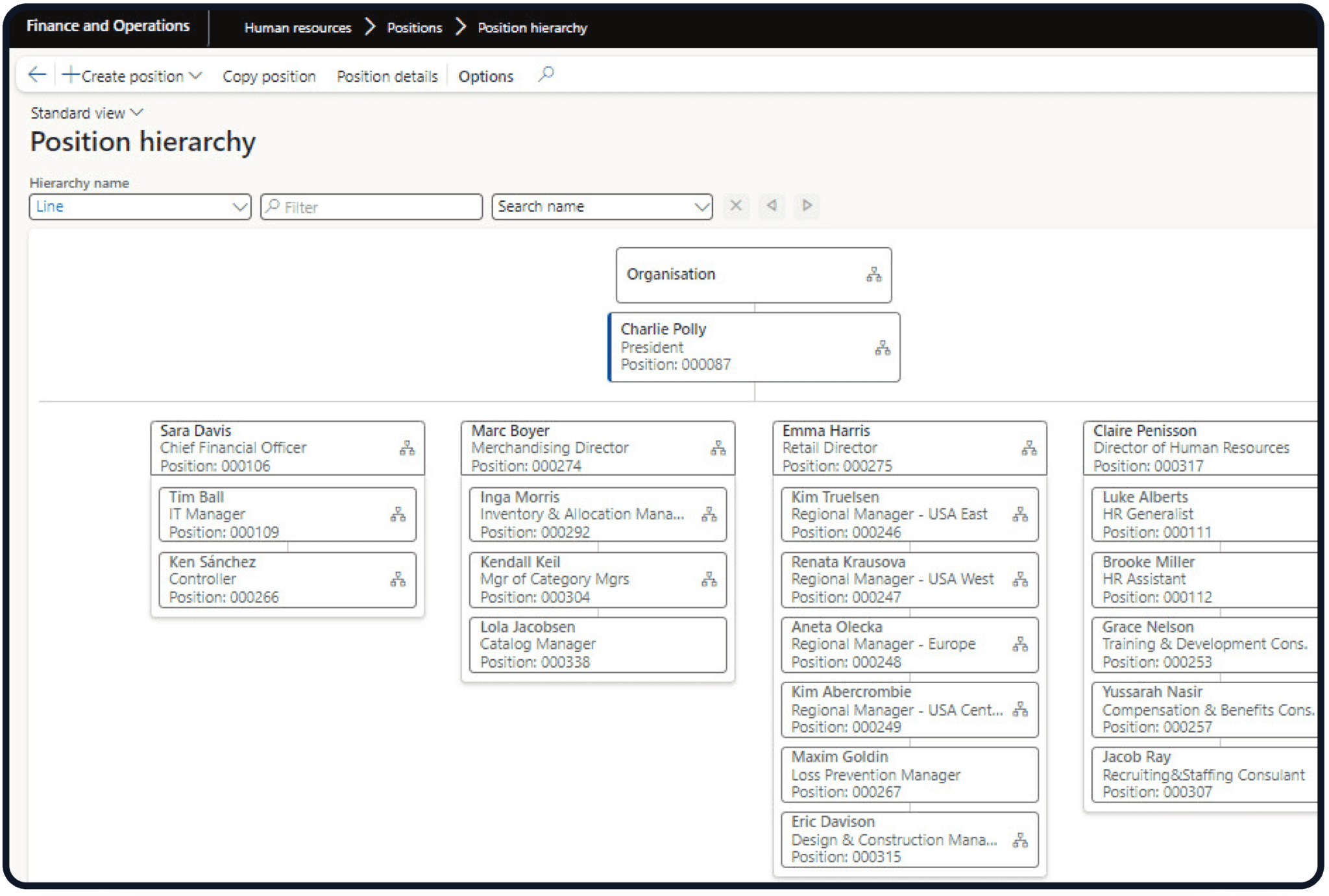Select the Lola Jacobsen Catalog Manager card
The height and width of the screenshot is (896, 1329).
pyautogui.click(x=598, y=644)
